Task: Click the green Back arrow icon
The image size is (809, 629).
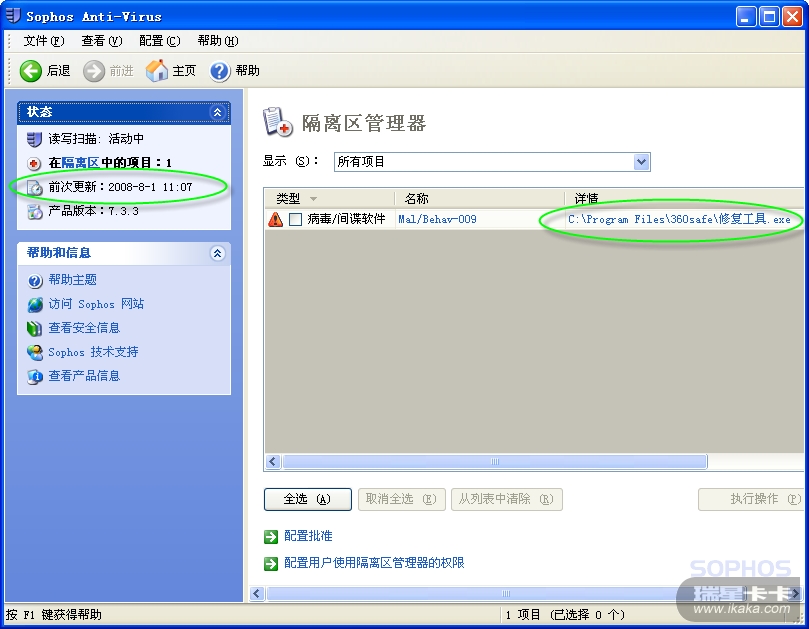Action: 30,71
